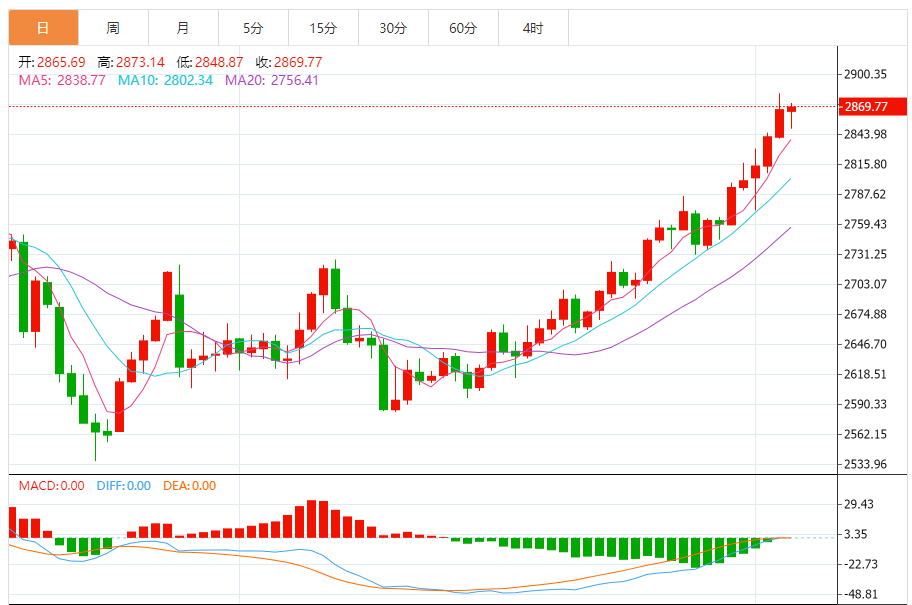This screenshot has width=912, height=605.
Task: Click the 2731.25 price axis label
Action: click(865, 254)
